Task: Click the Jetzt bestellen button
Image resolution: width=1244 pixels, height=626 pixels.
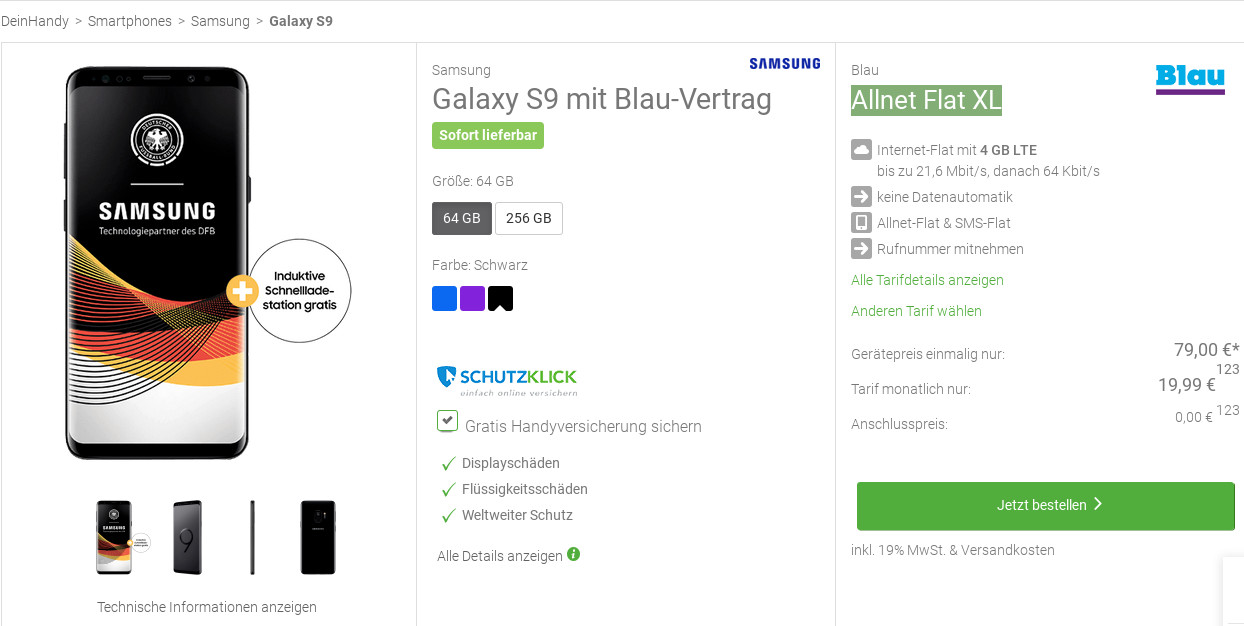Action: point(1046,506)
